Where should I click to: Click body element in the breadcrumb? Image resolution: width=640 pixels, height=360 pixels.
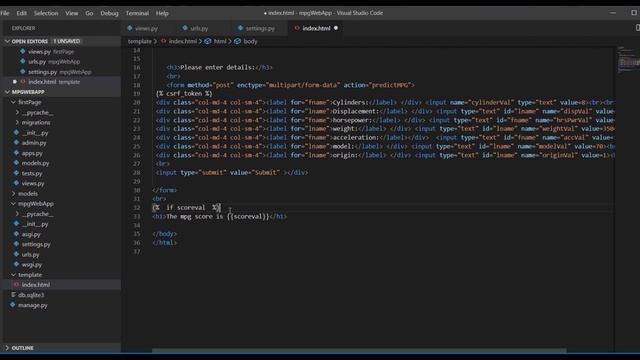[x=250, y=41]
